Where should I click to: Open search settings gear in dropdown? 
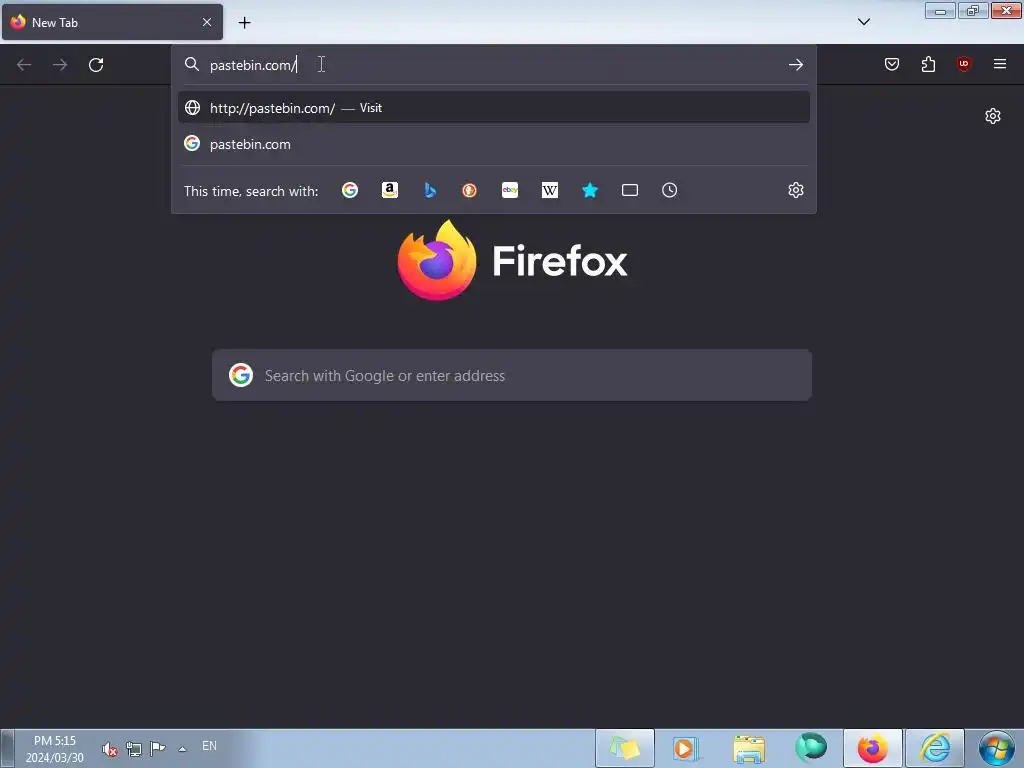pos(795,190)
